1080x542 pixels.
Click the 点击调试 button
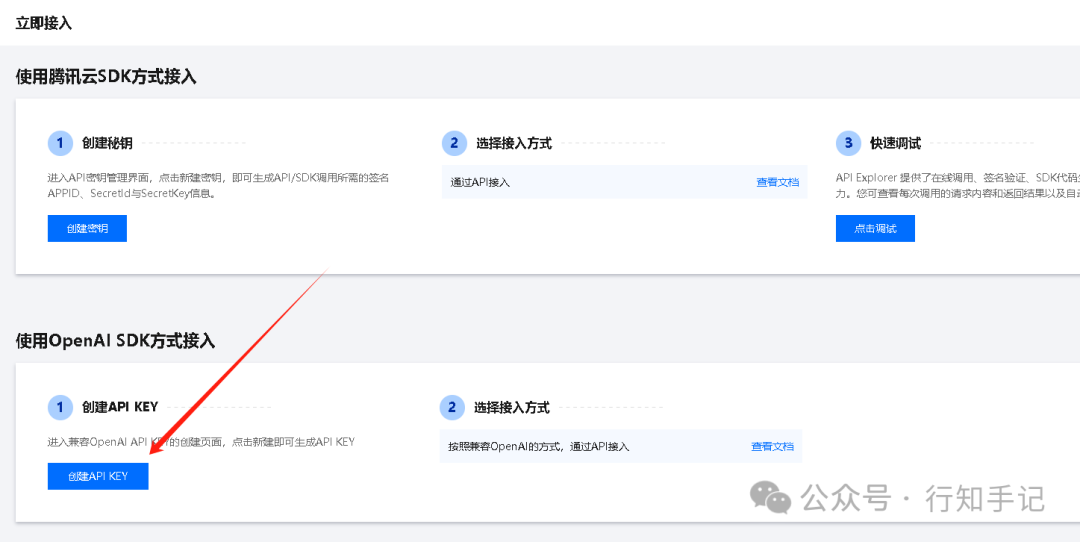click(x=875, y=229)
